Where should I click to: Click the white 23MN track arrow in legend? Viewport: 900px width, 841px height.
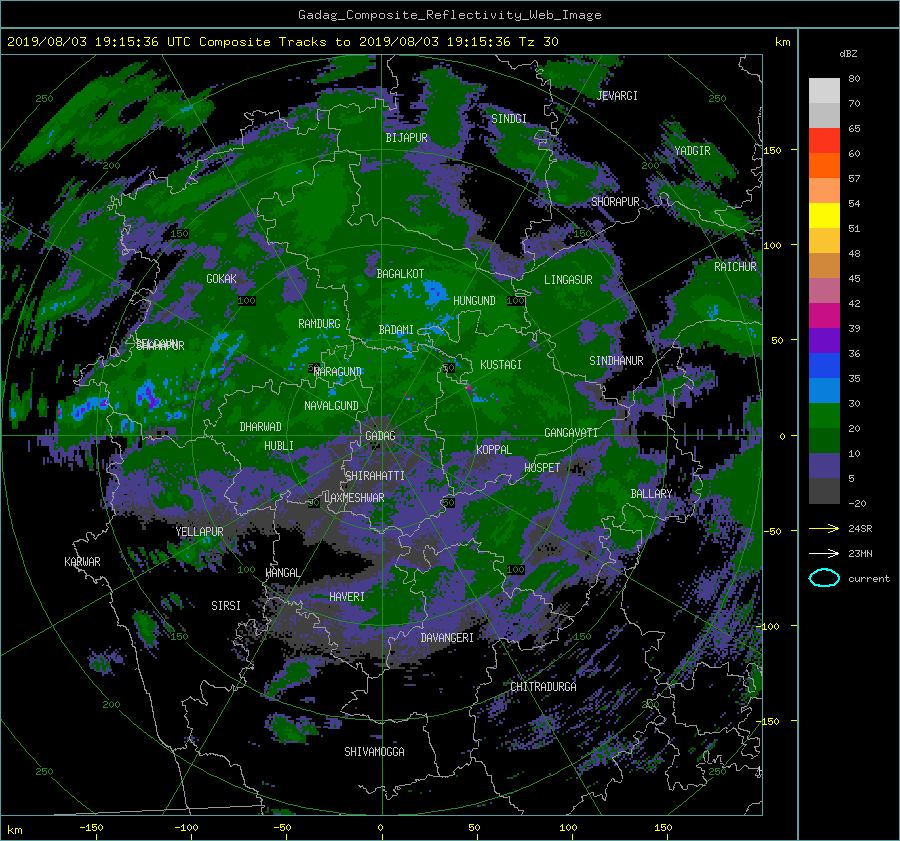click(x=824, y=553)
